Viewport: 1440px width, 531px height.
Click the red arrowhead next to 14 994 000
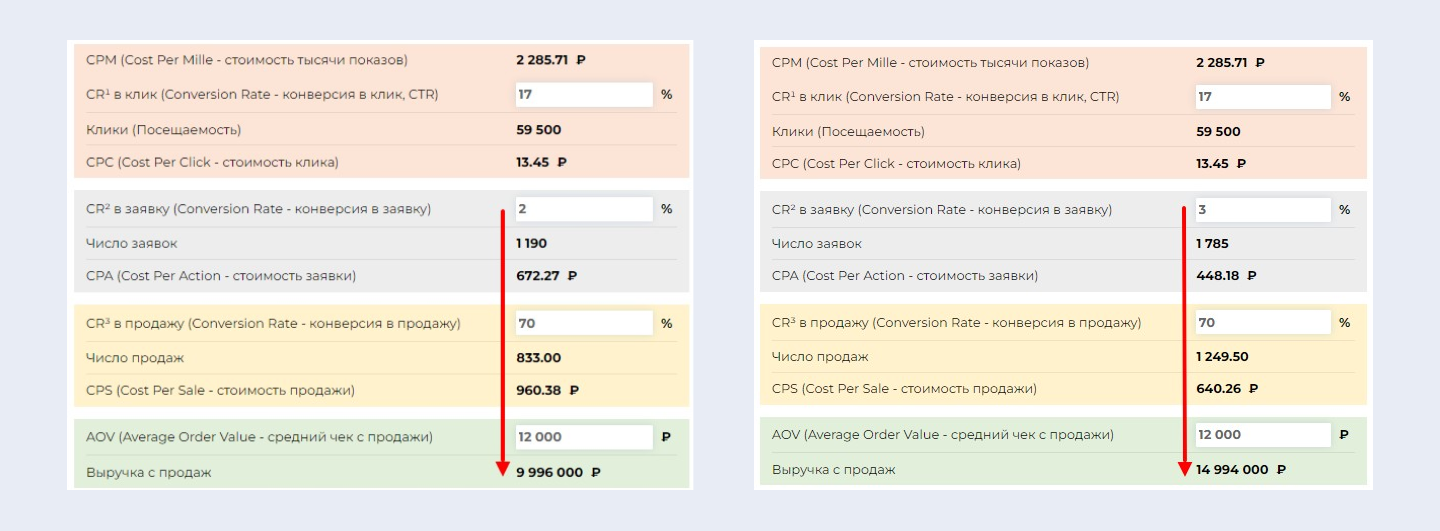(1184, 468)
